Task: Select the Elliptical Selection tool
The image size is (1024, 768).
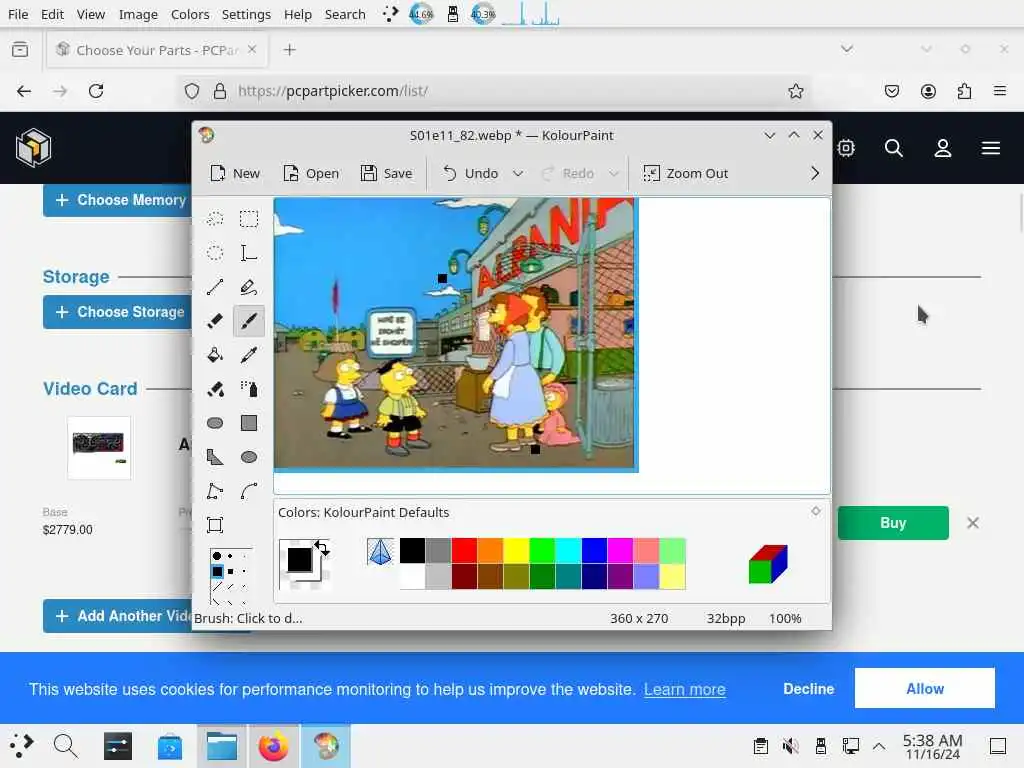Action: [215, 253]
